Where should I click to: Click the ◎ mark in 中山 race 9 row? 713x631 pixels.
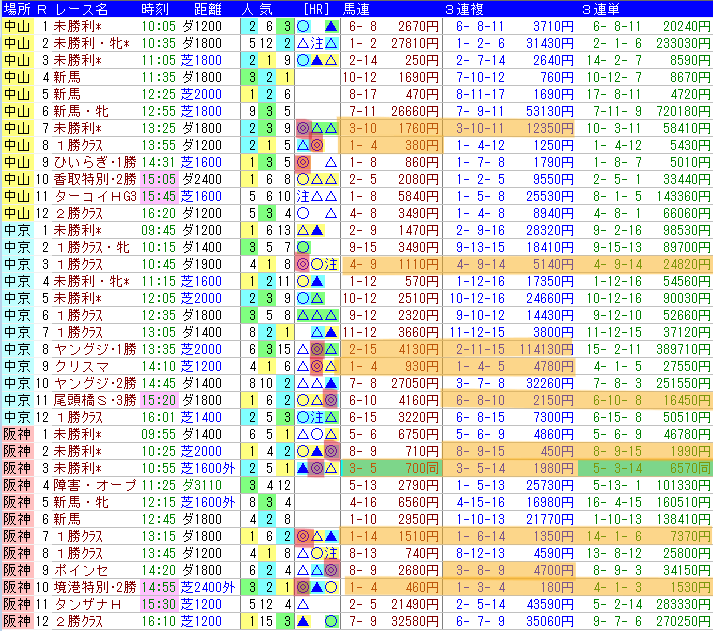(303, 162)
